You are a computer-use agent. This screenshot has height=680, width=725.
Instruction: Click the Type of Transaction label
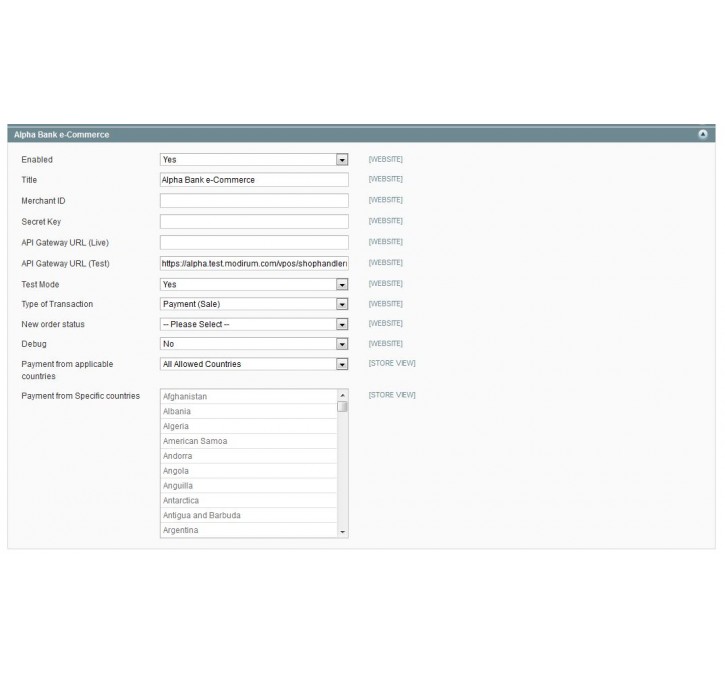[57, 304]
